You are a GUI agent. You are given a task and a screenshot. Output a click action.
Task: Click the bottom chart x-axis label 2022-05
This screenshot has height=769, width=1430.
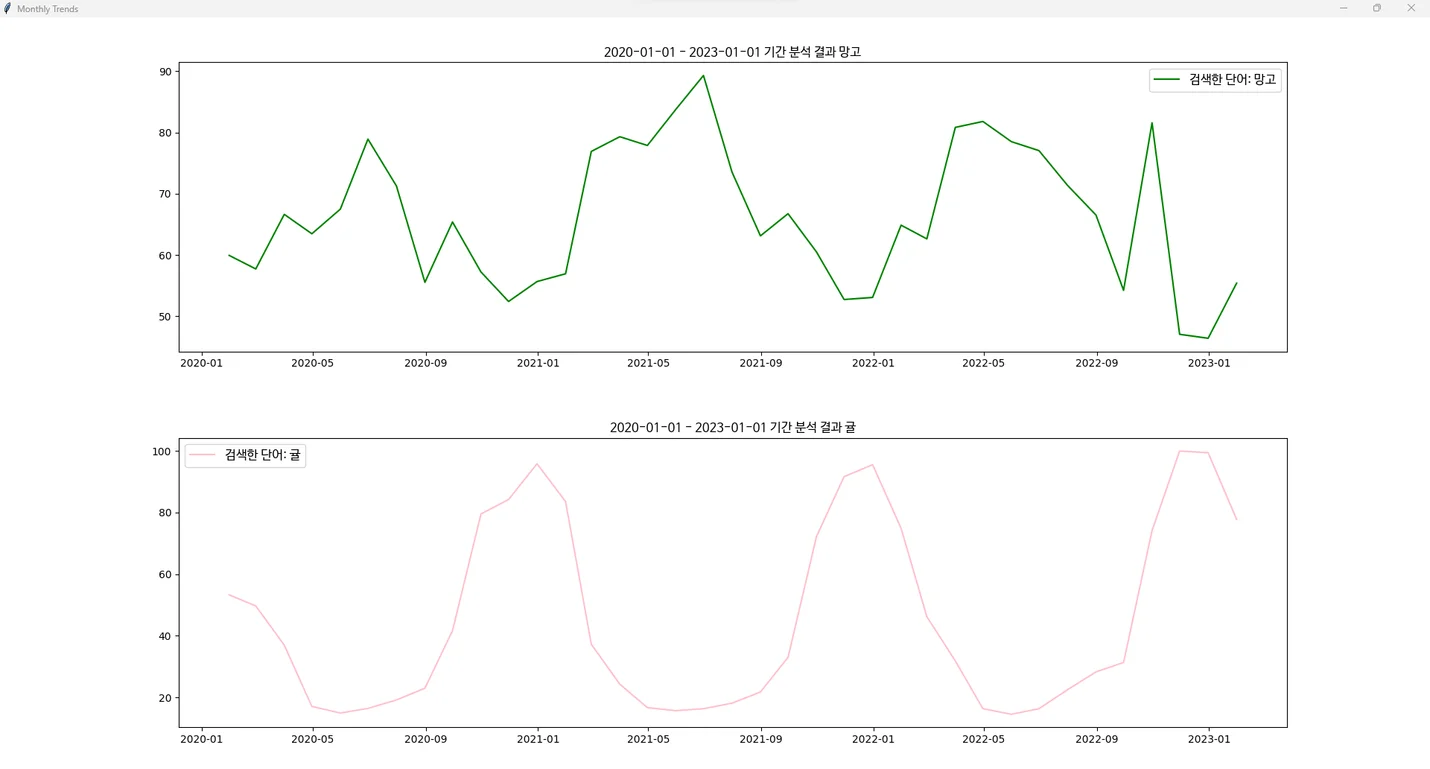pos(983,739)
